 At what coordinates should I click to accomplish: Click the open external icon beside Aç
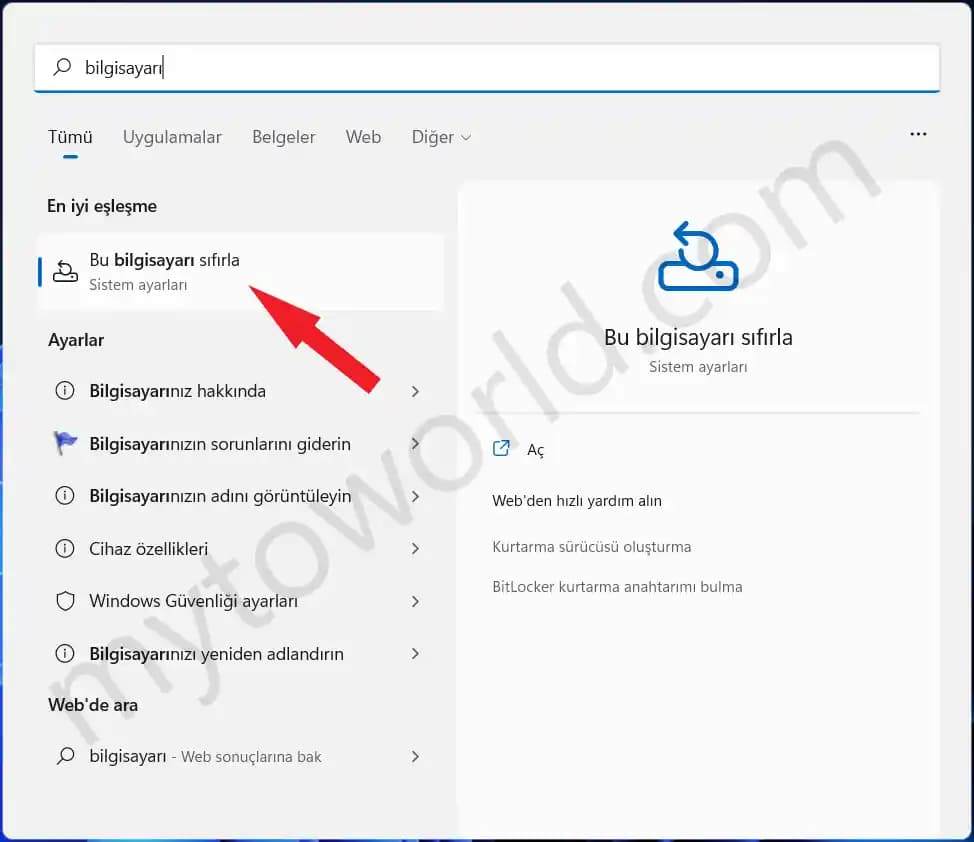(502, 449)
